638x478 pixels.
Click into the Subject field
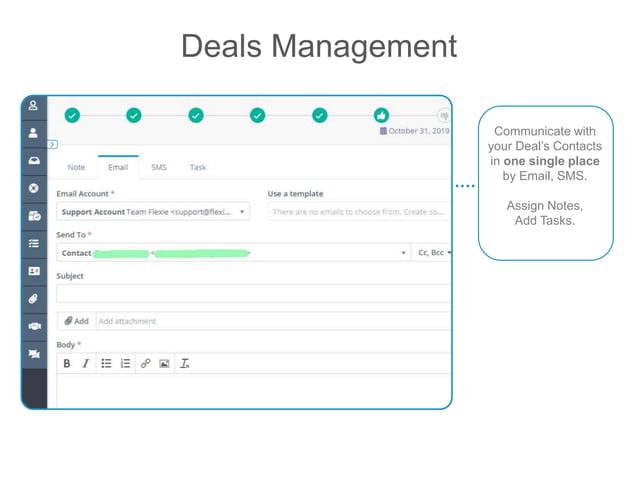click(253, 294)
